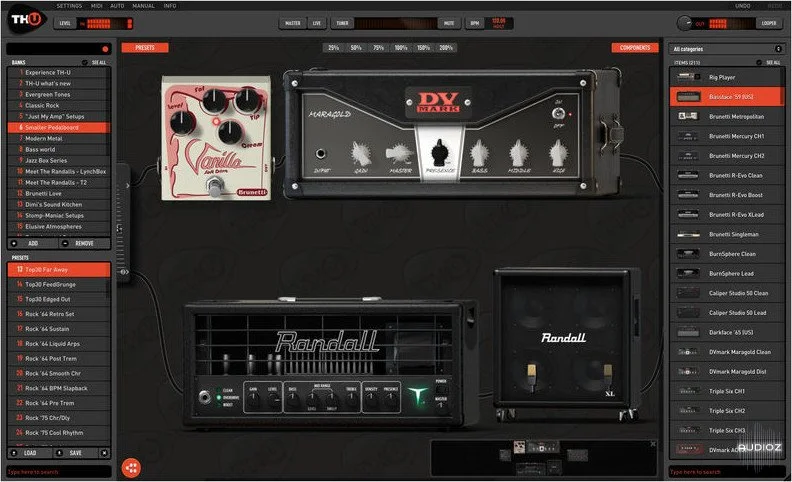Click the Components tab button
Viewport: 792px width, 482px height.
[x=635, y=47]
